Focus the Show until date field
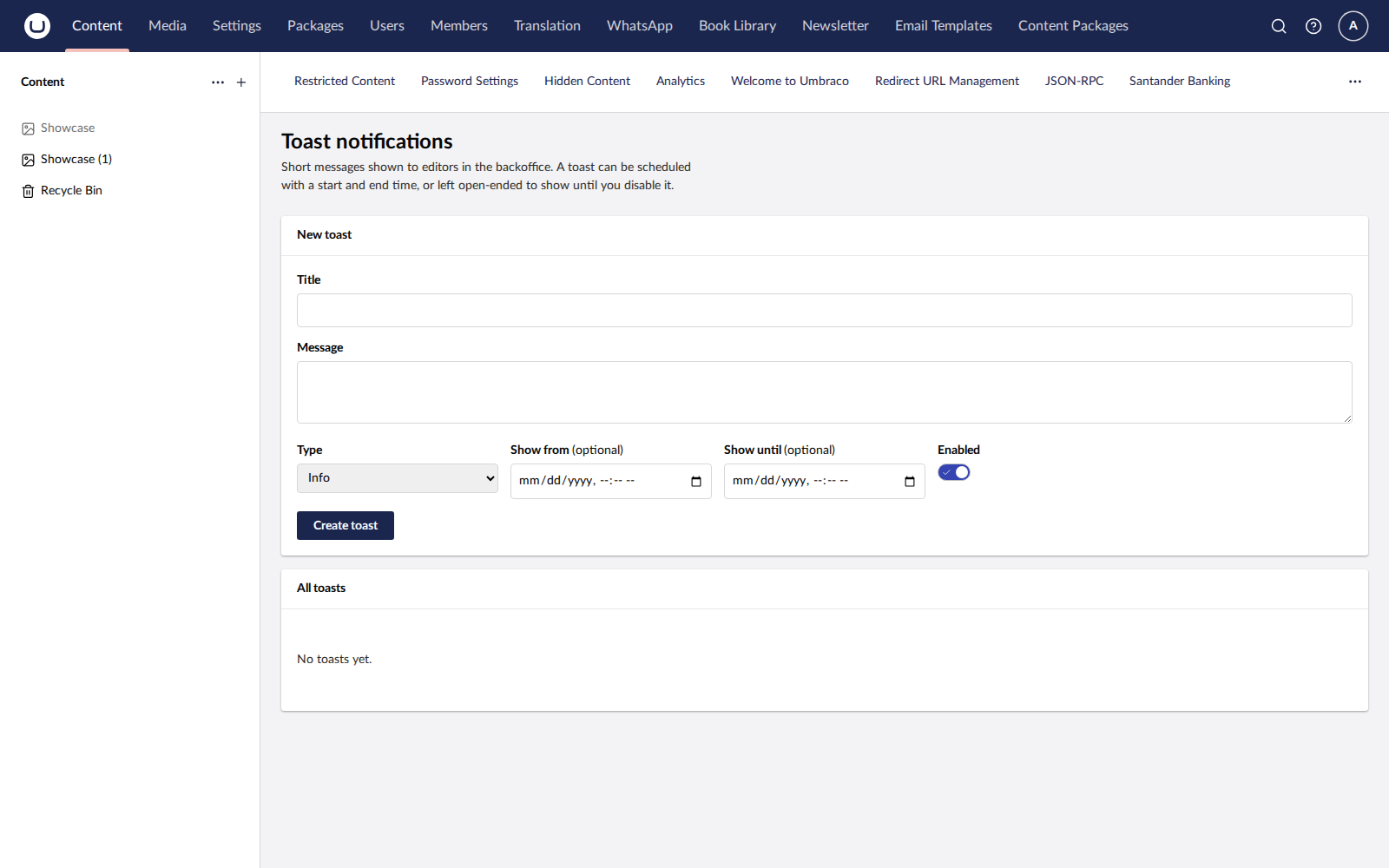 coord(825,482)
